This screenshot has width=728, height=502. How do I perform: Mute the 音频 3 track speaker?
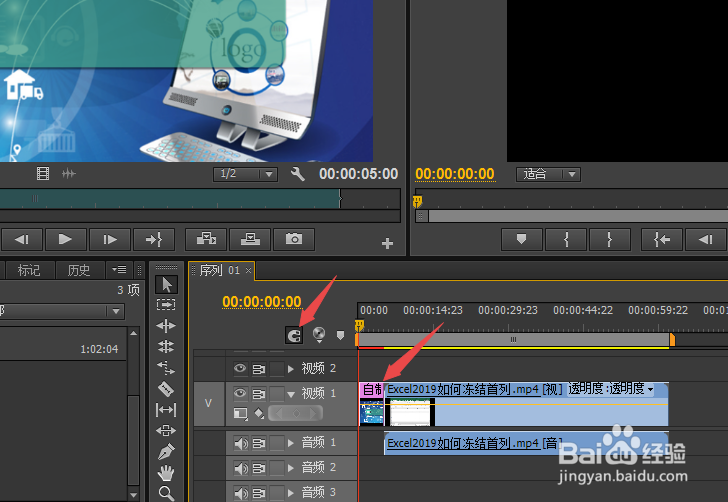pos(240,493)
